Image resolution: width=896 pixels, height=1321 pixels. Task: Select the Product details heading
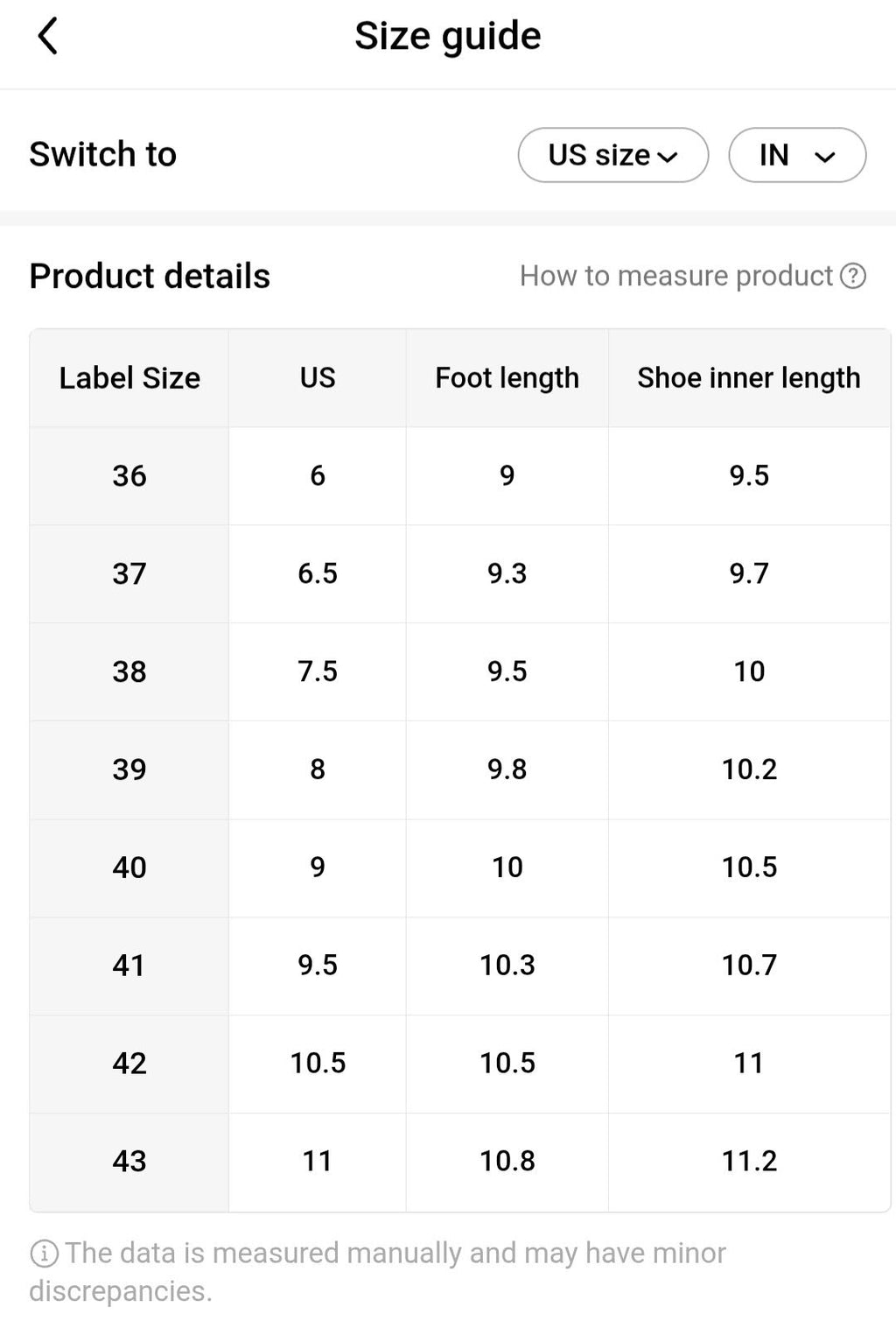coord(149,276)
